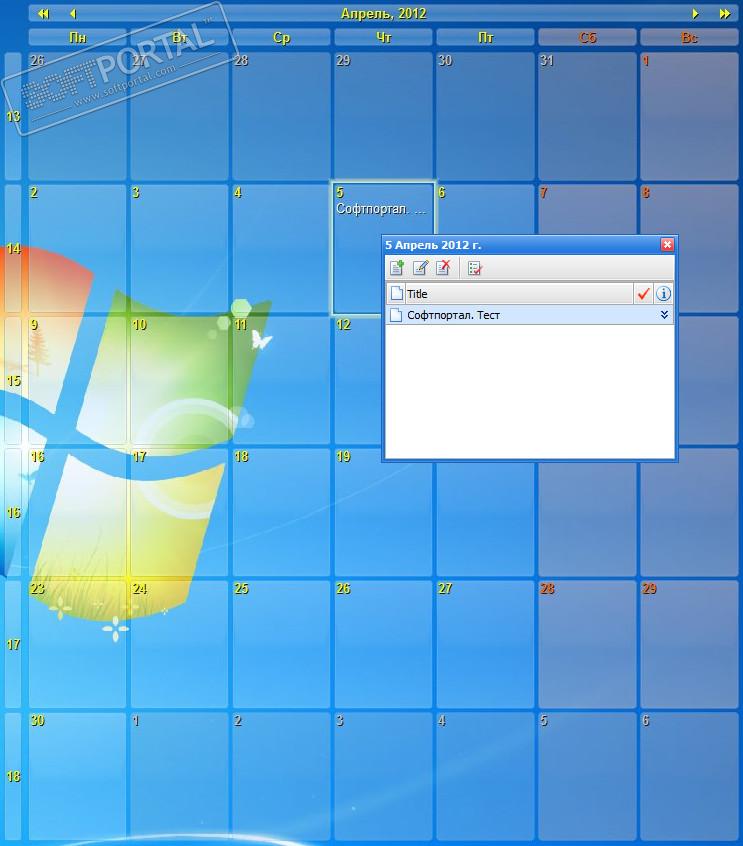Select week number 14
This screenshot has height=846, width=743.
pos(13,248)
